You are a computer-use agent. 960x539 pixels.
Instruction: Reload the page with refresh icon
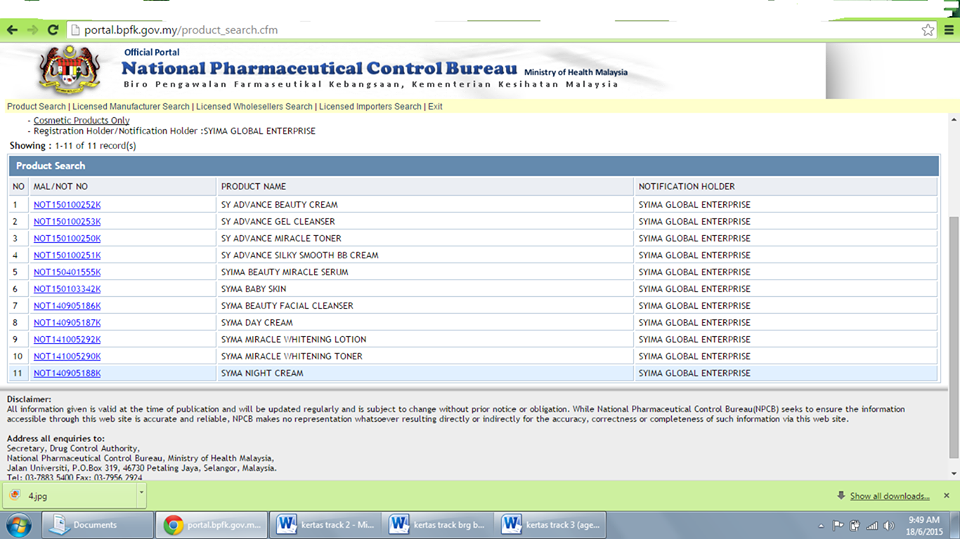pos(53,29)
